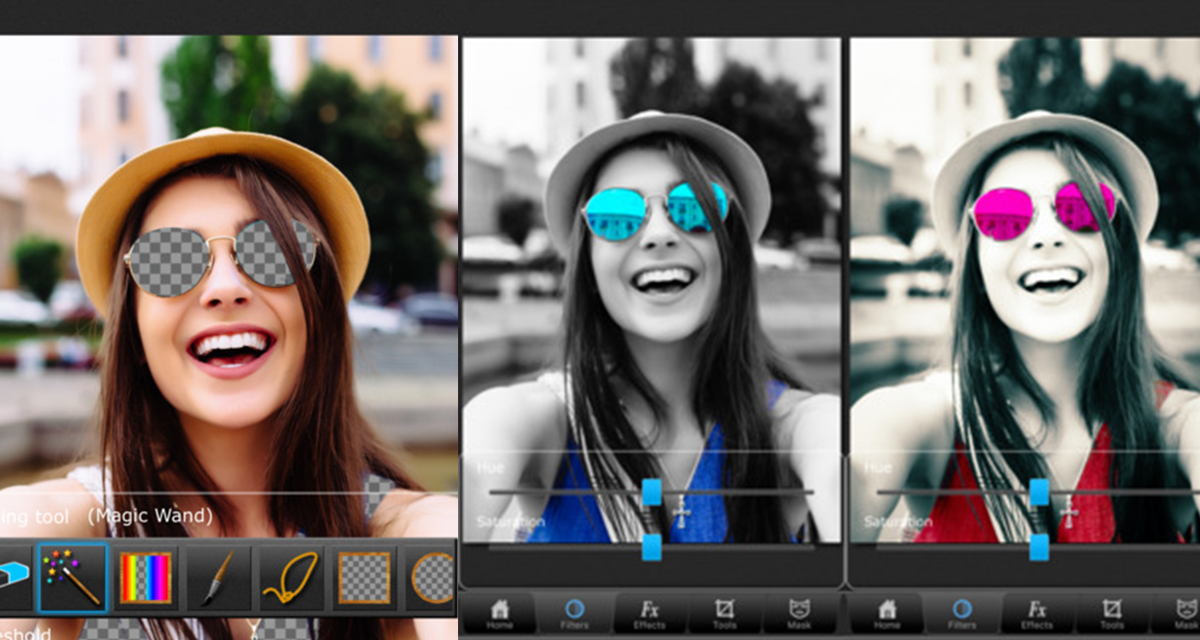Pick the paint Brush tool

(218, 578)
